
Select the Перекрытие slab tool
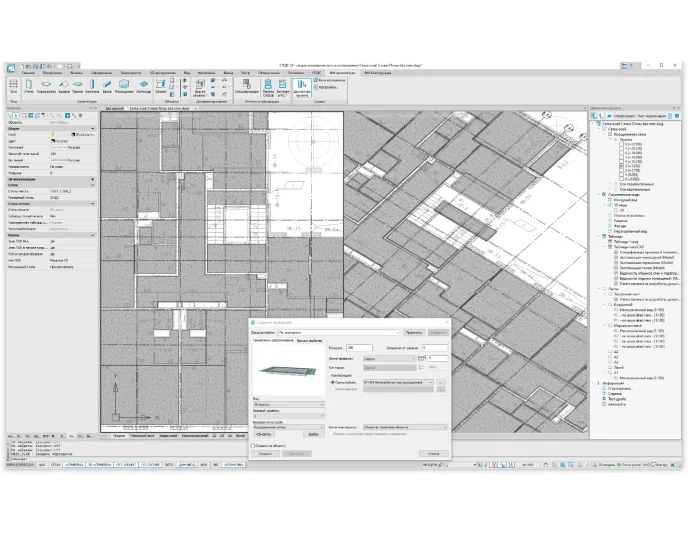click(x=46, y=87)
